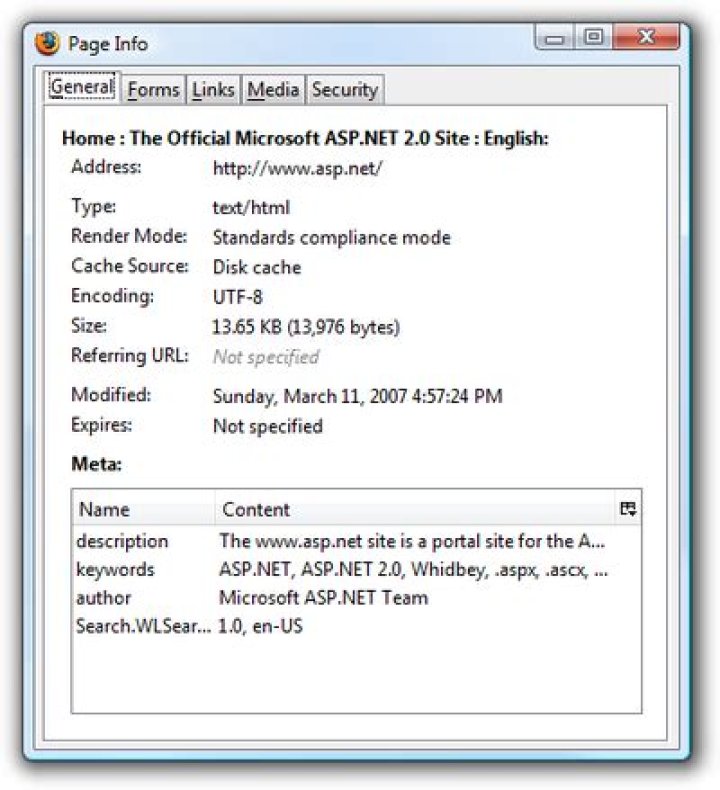Viewport: 720px width, 790px height.
Task: Select the keywords meta row
Action: (x=357, y=570)
